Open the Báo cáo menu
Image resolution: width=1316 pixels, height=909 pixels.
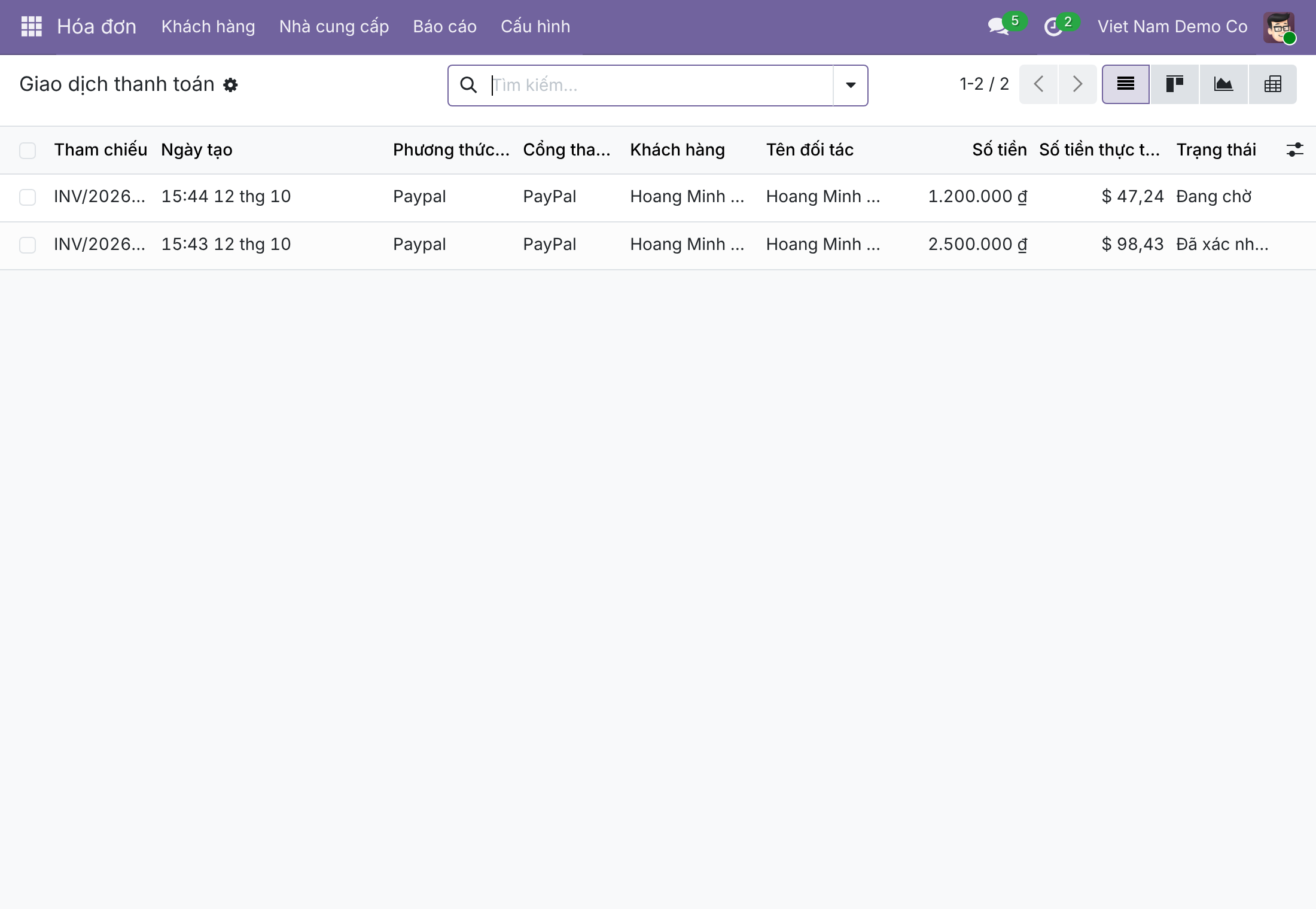(444, 27)
